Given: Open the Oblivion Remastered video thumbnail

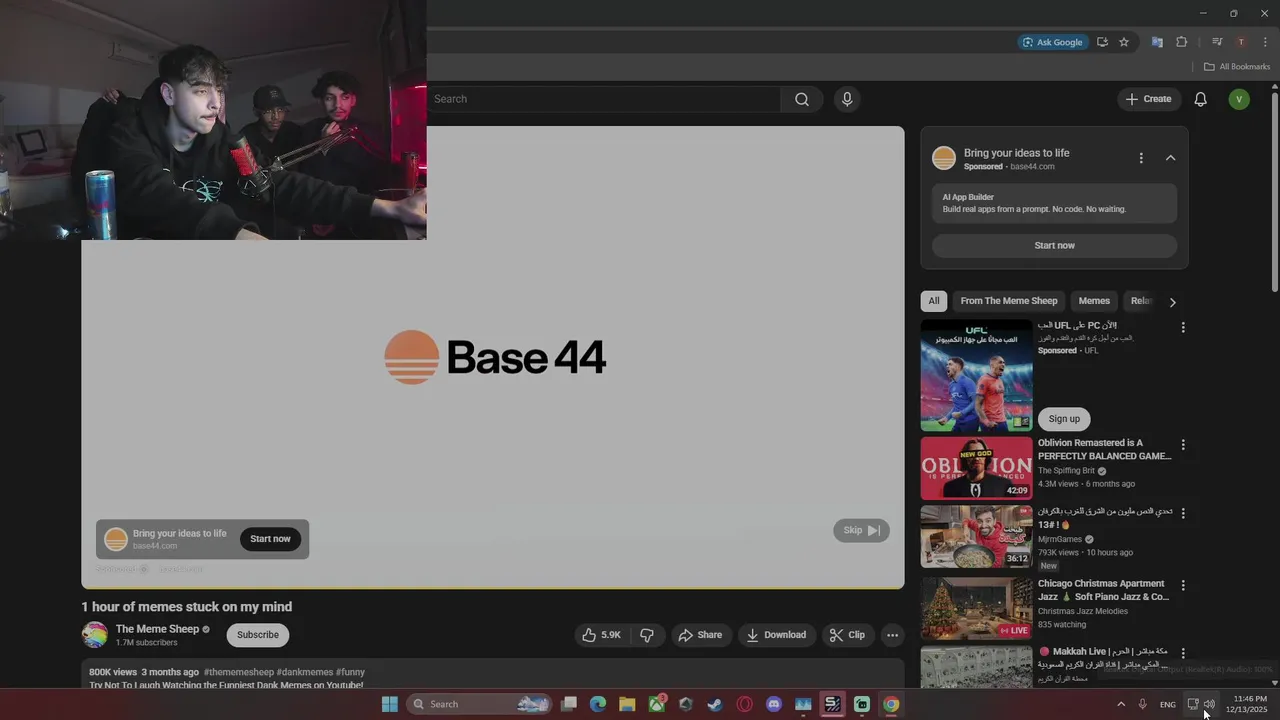Looking at the screenshot, I should coord(976,468).
